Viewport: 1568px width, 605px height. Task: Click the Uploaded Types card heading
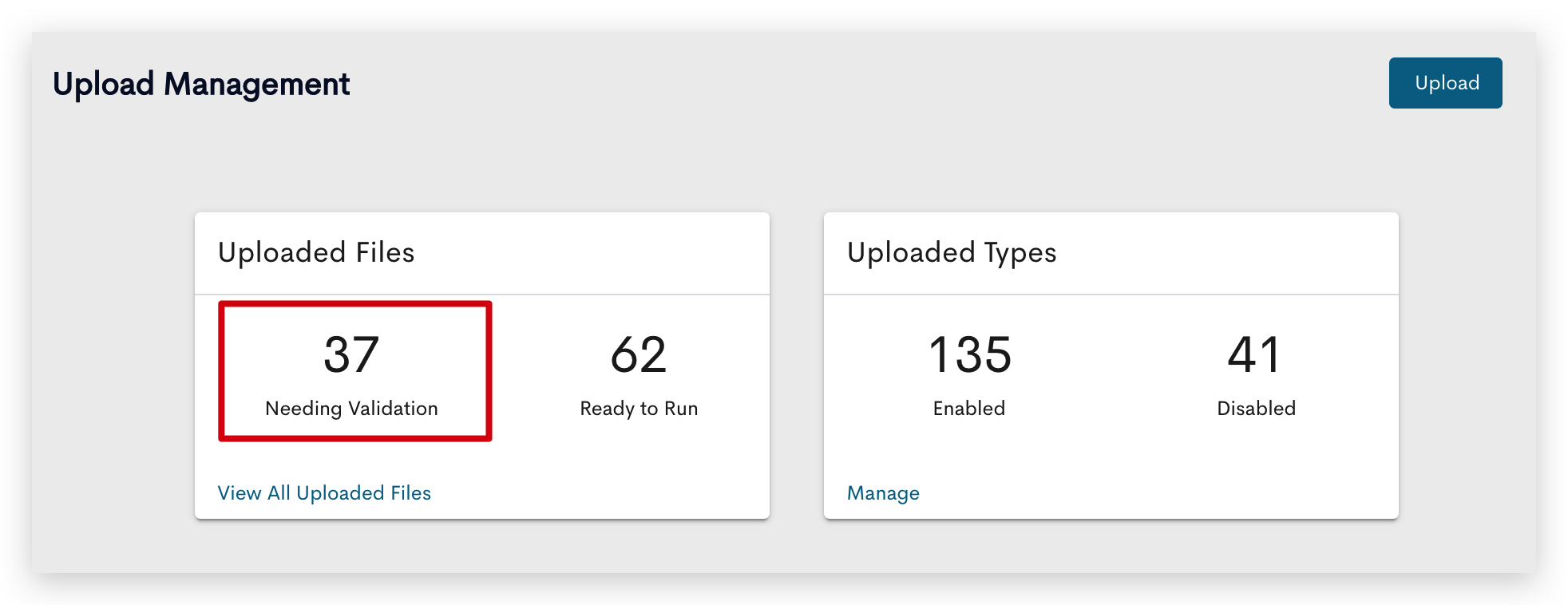point(952,252)
